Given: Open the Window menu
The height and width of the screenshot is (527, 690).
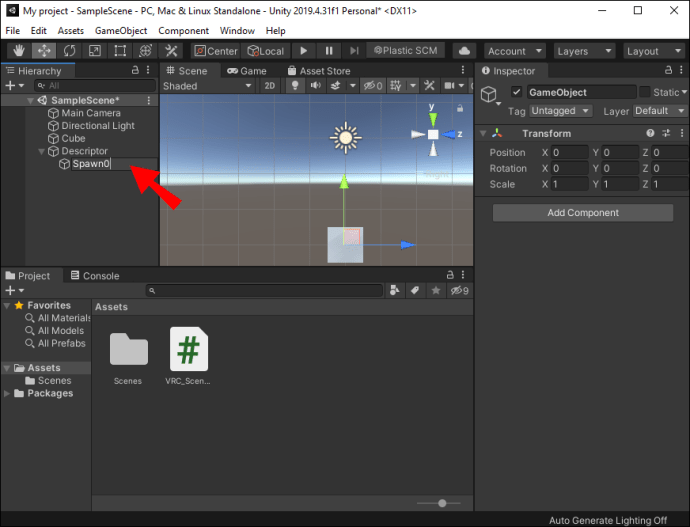Looking at the screenshot, I should [237, 31].
